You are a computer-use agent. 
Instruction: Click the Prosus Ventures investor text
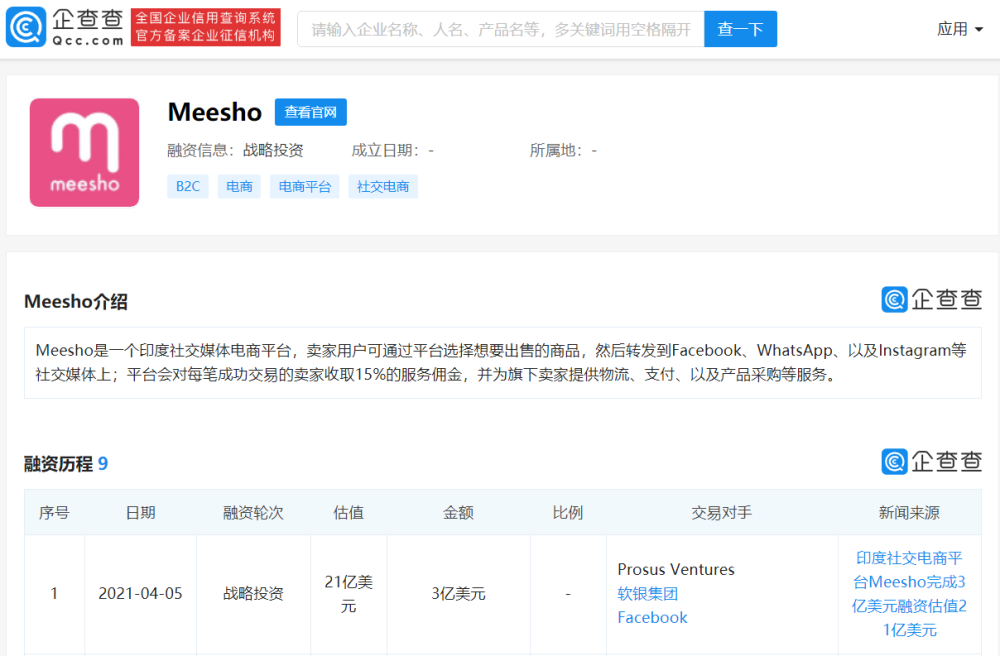(x=676, y=569)
